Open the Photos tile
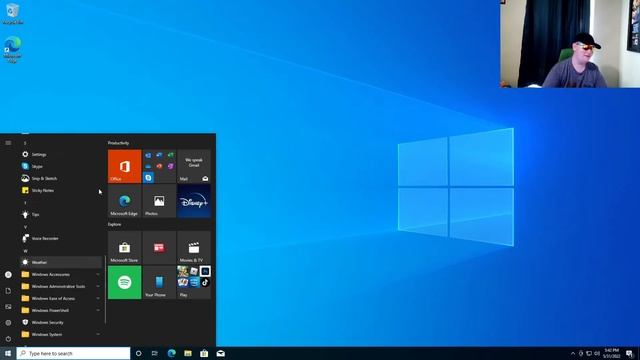This screenshot has height=360, width=640. point(159,201)
